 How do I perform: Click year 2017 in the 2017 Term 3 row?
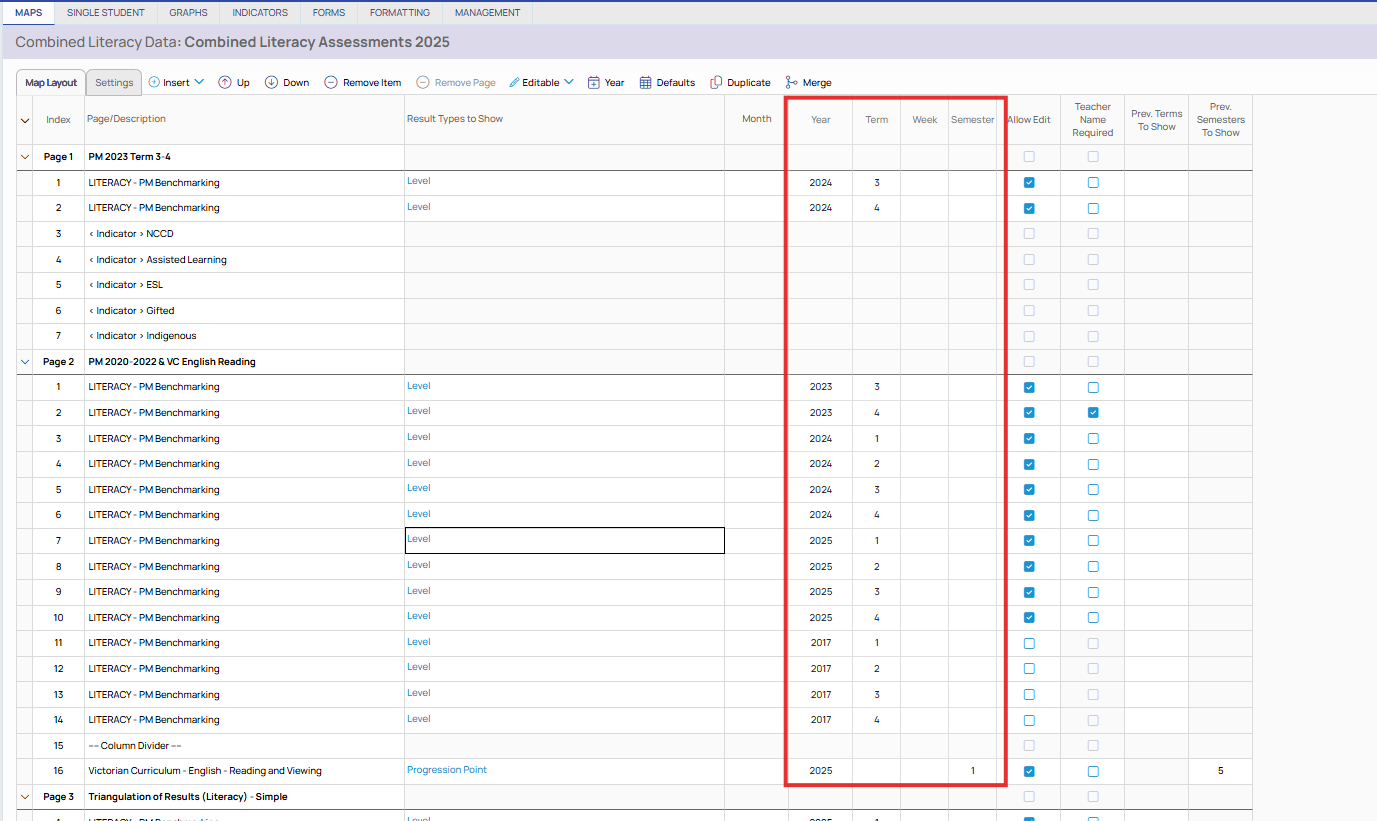point(821,695)
